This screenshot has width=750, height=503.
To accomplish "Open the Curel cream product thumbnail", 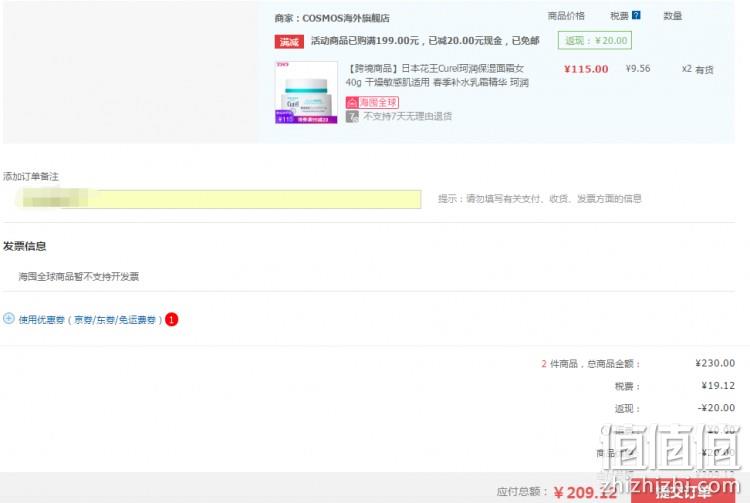I will click(306, 92).
